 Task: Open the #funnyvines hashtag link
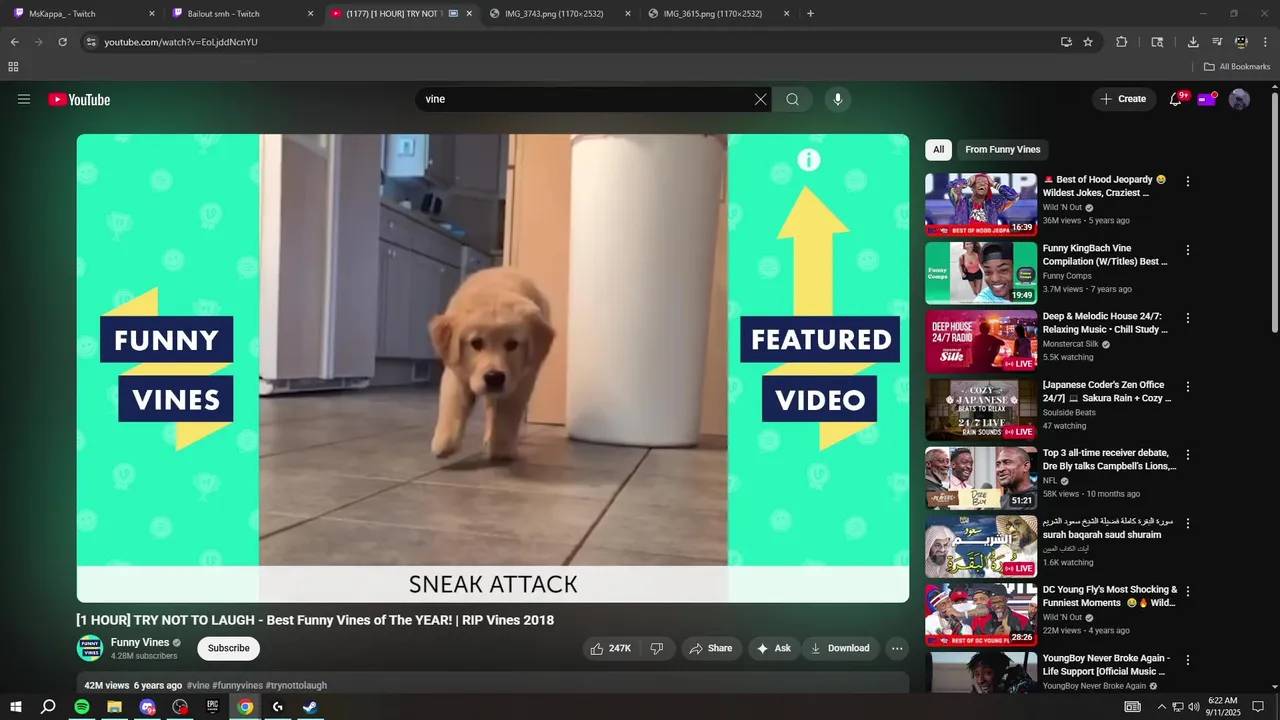[x=237, y=685]
